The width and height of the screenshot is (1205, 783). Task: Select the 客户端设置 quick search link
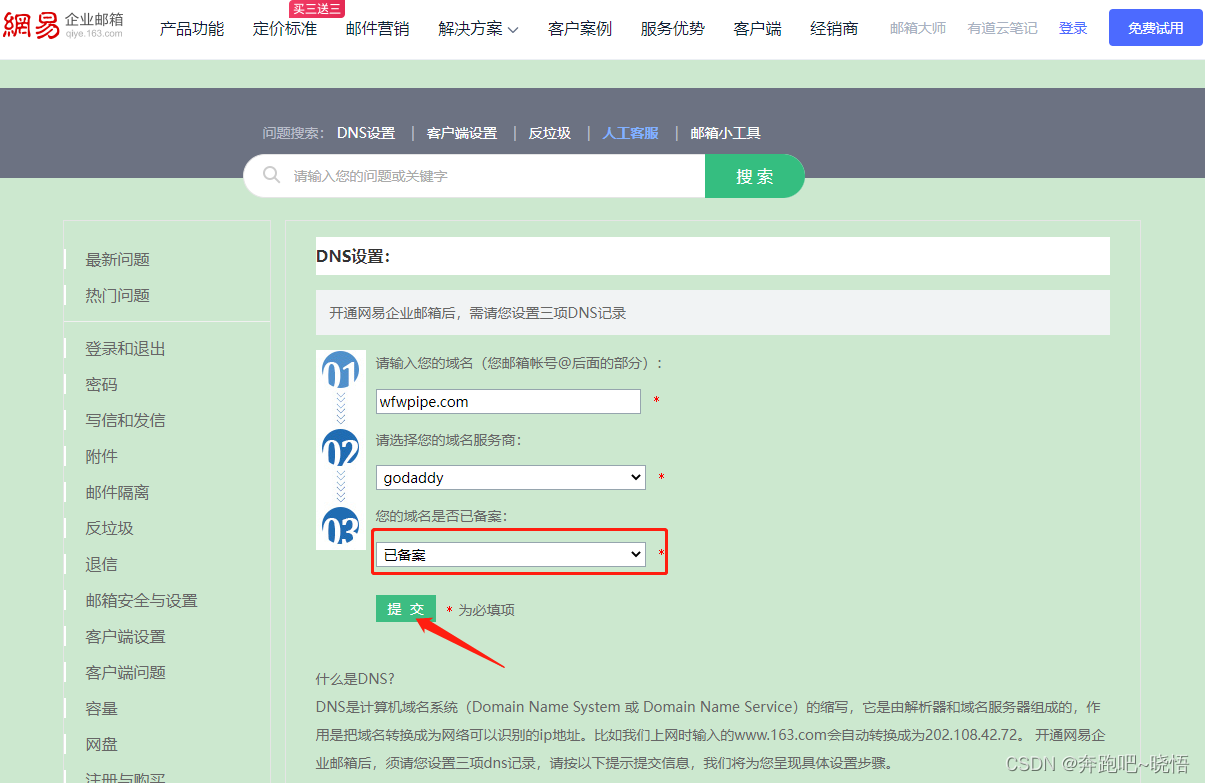pyautogui.click(x=462, y=133)
